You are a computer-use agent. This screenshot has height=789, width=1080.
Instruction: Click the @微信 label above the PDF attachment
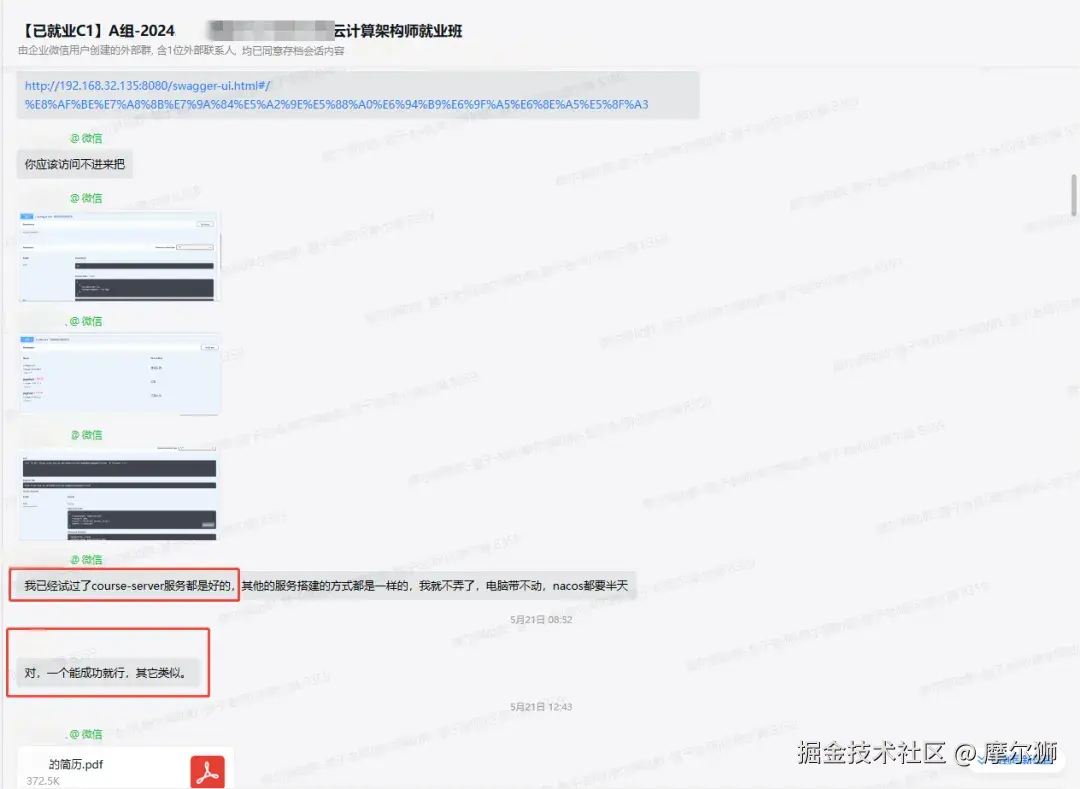tap(87, 734)
